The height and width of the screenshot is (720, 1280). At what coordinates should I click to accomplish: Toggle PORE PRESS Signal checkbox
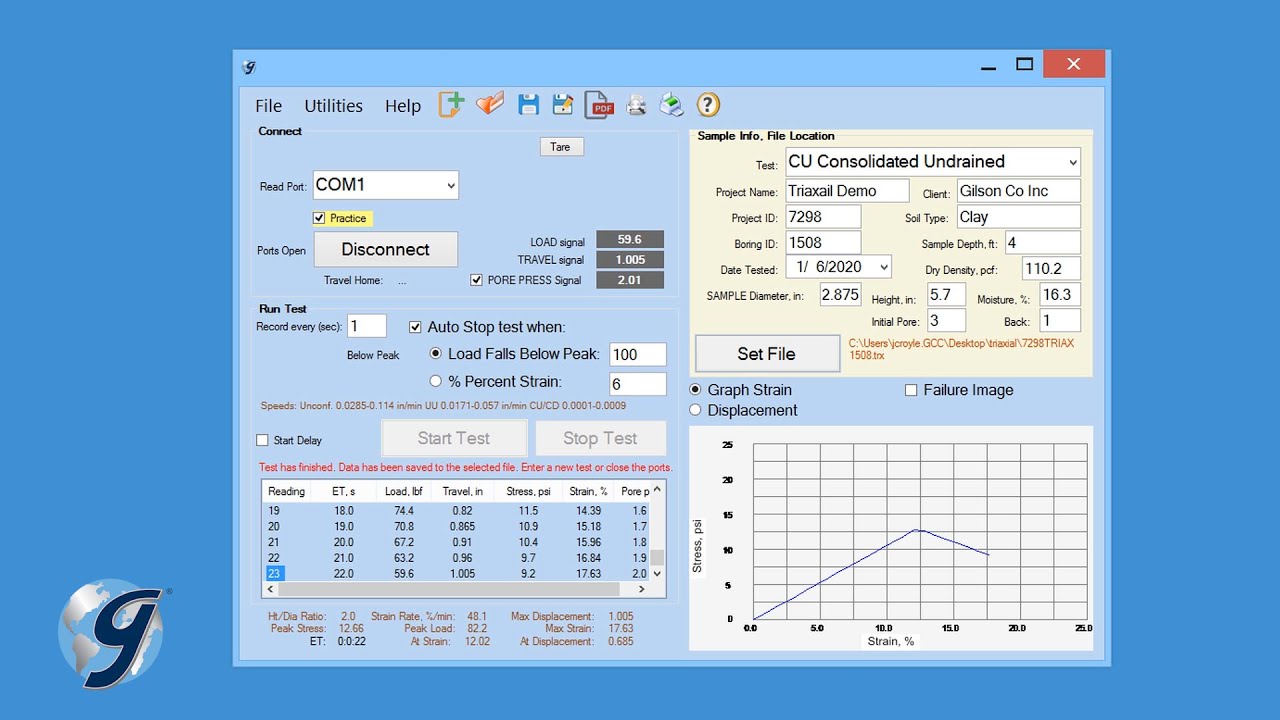coord(477,280)
